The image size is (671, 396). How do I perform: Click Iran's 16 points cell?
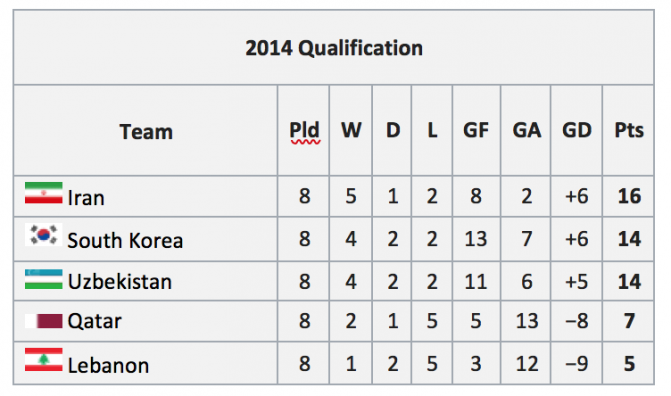point(629,197)
